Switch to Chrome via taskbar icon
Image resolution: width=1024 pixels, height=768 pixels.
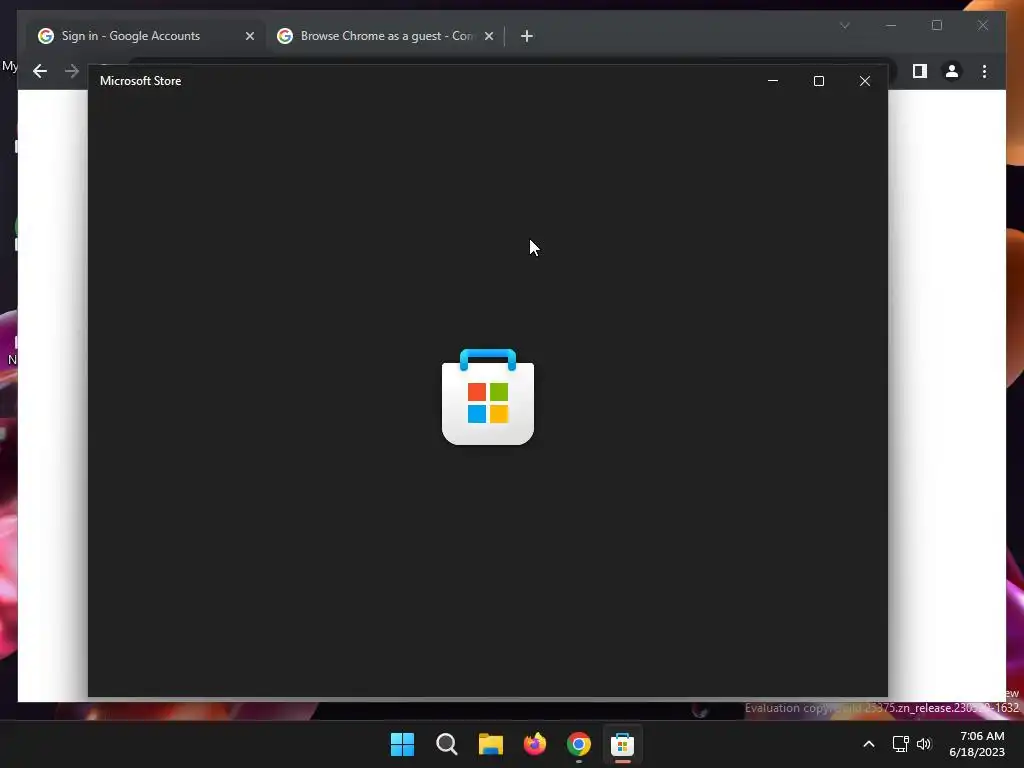tap(579, 744)
